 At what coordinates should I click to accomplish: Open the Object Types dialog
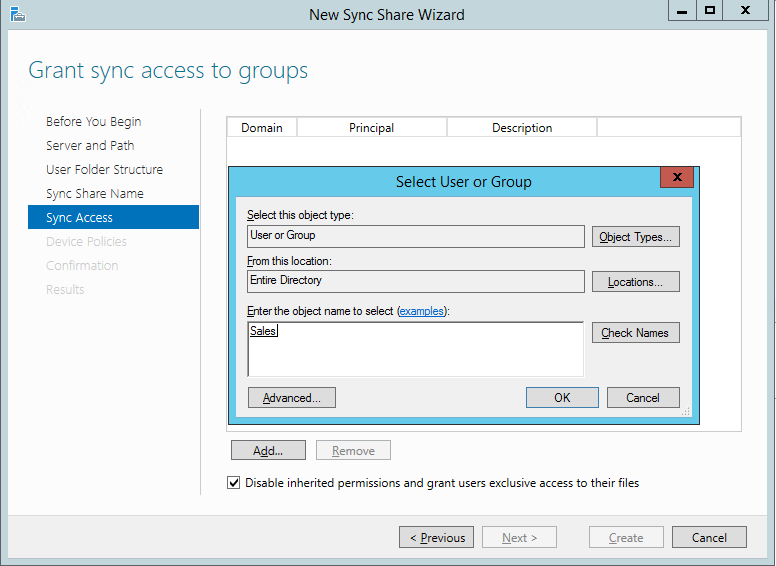(x=635, y=237)
